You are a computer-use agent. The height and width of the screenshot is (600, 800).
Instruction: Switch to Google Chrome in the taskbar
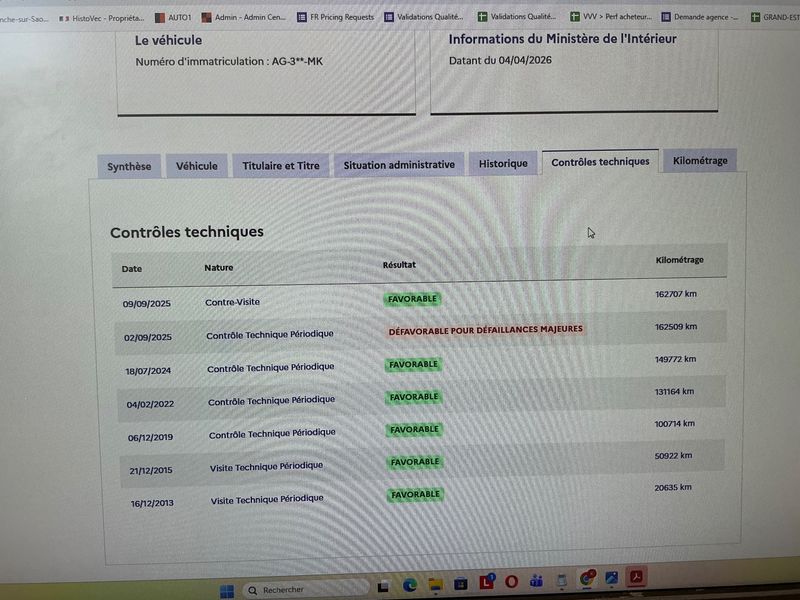(x=587, y=578)
